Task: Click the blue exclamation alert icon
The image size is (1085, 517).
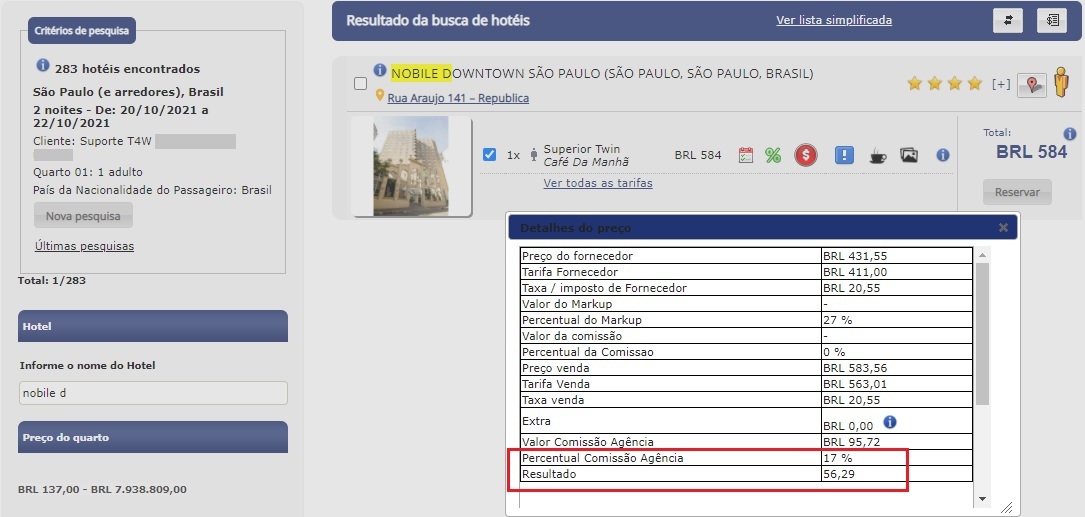Action: (844, 155)
